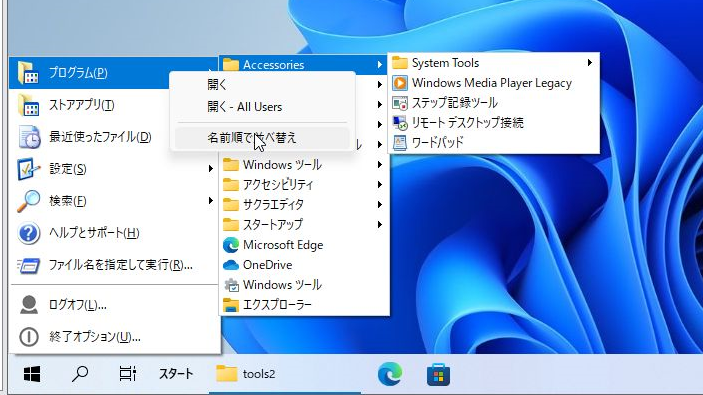
Task: Expand the 設定 submenu arrow
Action: tap(211, 169)
